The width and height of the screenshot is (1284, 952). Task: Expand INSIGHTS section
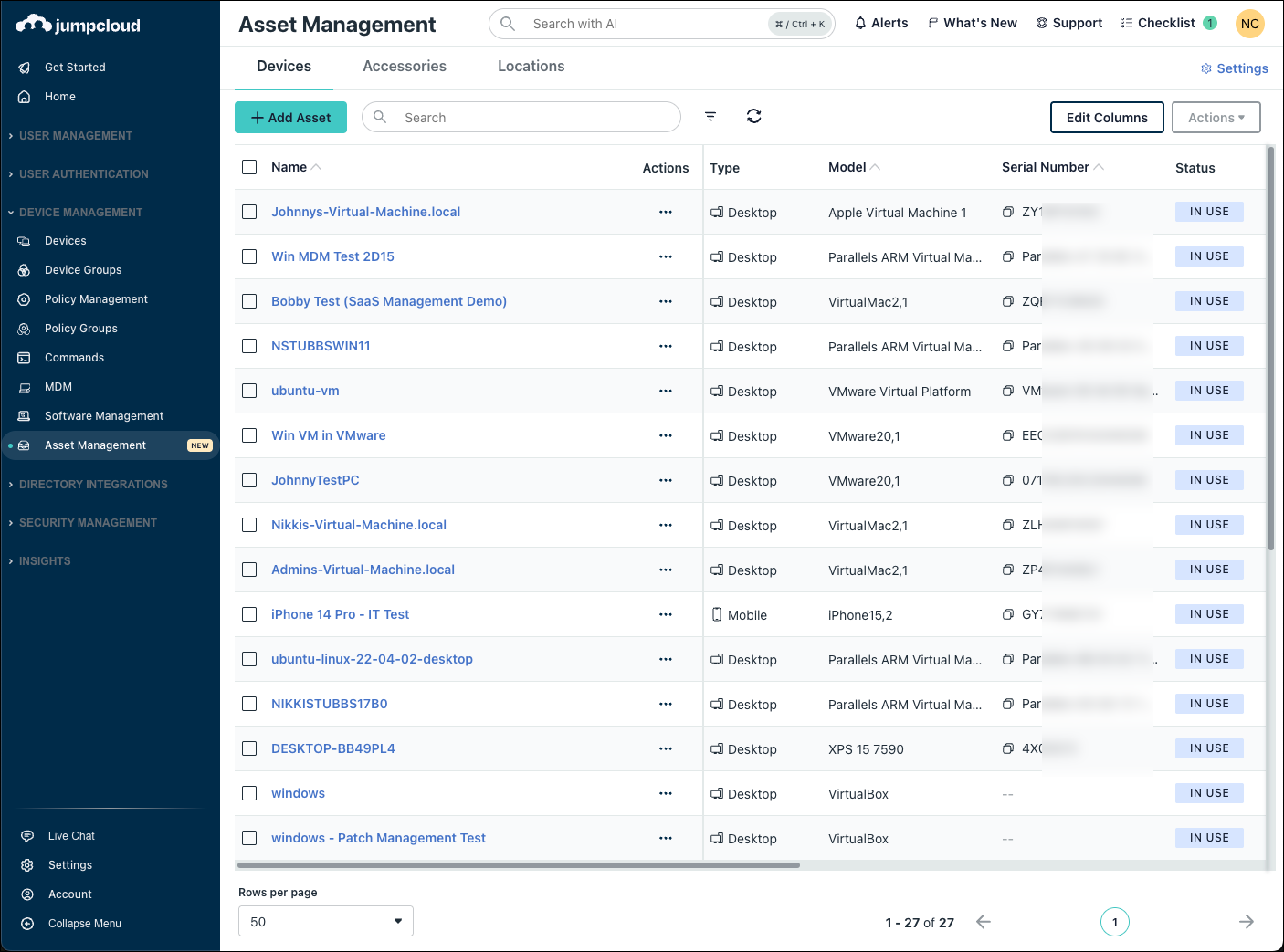pos(45,561)
